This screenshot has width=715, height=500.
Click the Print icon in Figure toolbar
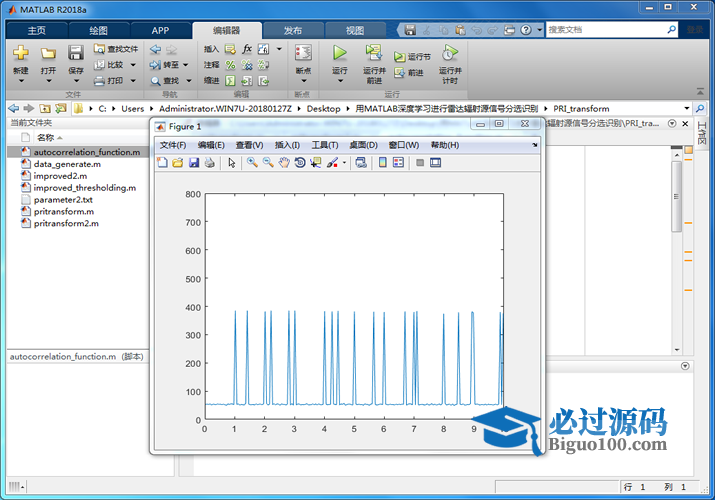click(x=209, y=162)
